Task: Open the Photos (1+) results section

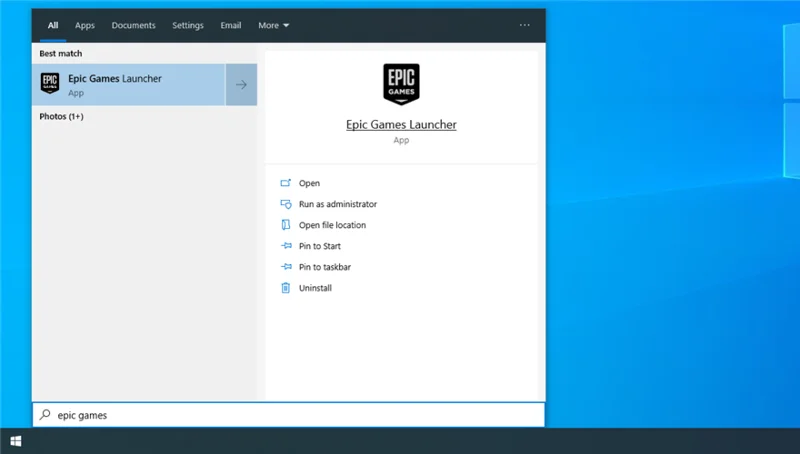Action: coord(61,116)
